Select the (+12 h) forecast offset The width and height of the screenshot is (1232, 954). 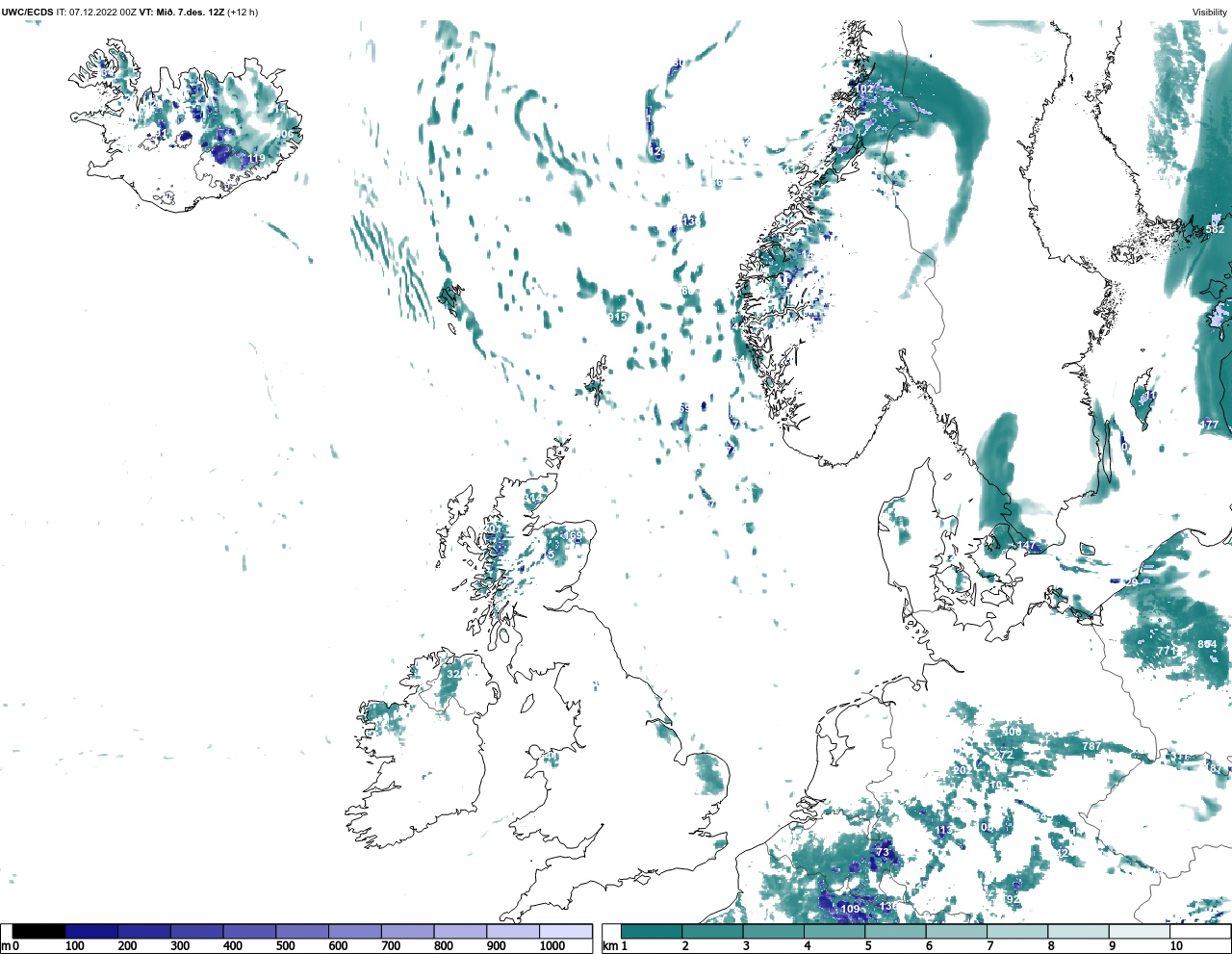pyautogui.click(x=242, y=12)
